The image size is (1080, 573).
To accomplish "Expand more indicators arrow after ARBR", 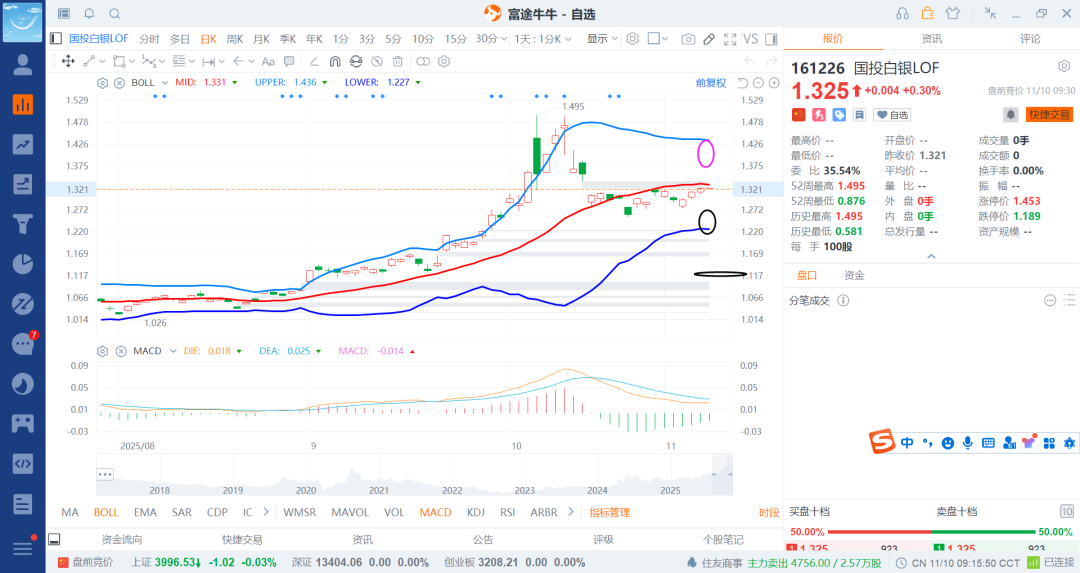I will pyautogui.click(x=571, y=512).
